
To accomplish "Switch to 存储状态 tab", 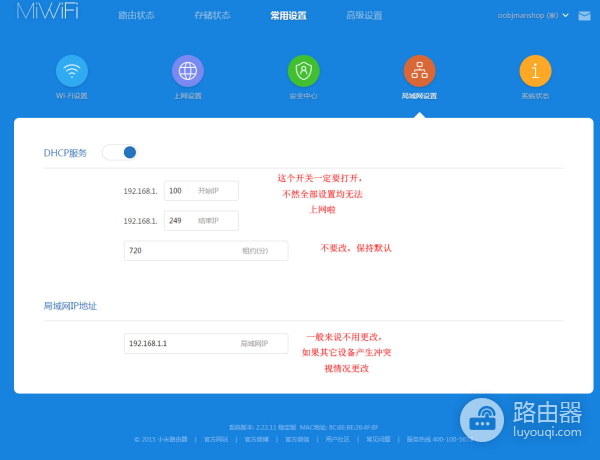I will tap(213, 16).
